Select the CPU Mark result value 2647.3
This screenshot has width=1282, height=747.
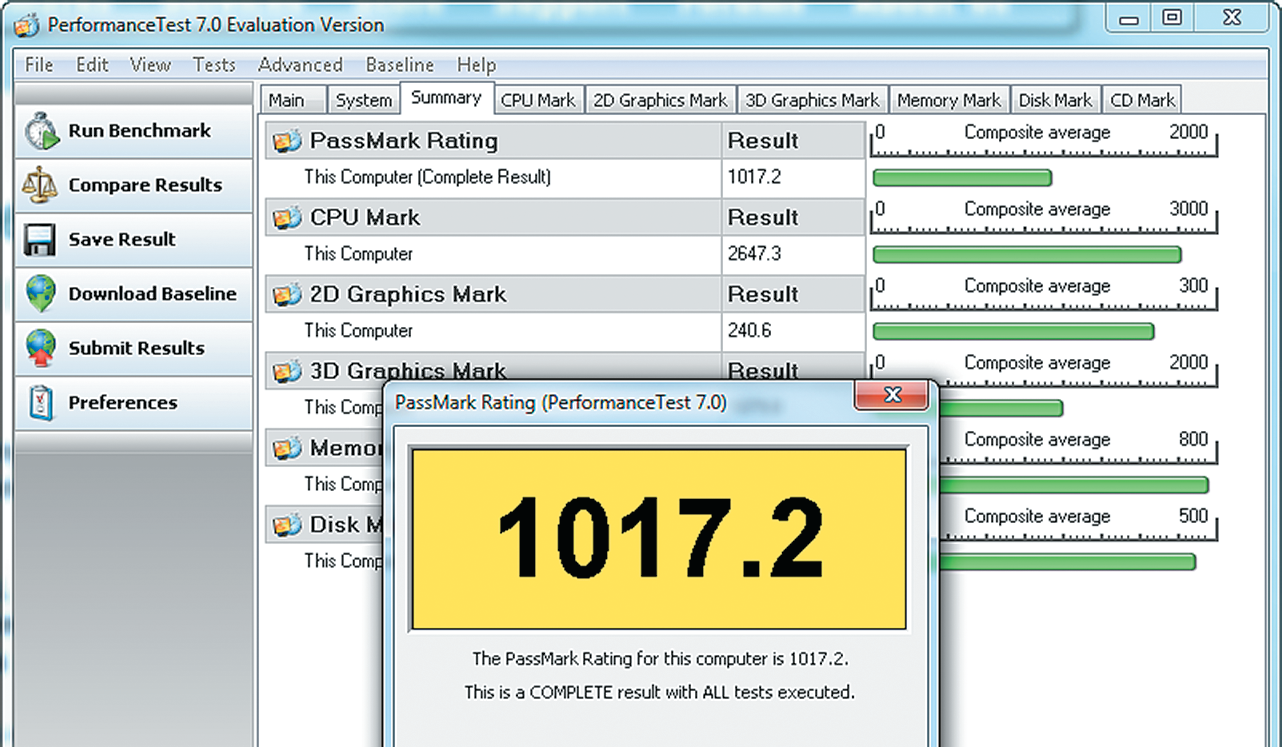point(754,254)
